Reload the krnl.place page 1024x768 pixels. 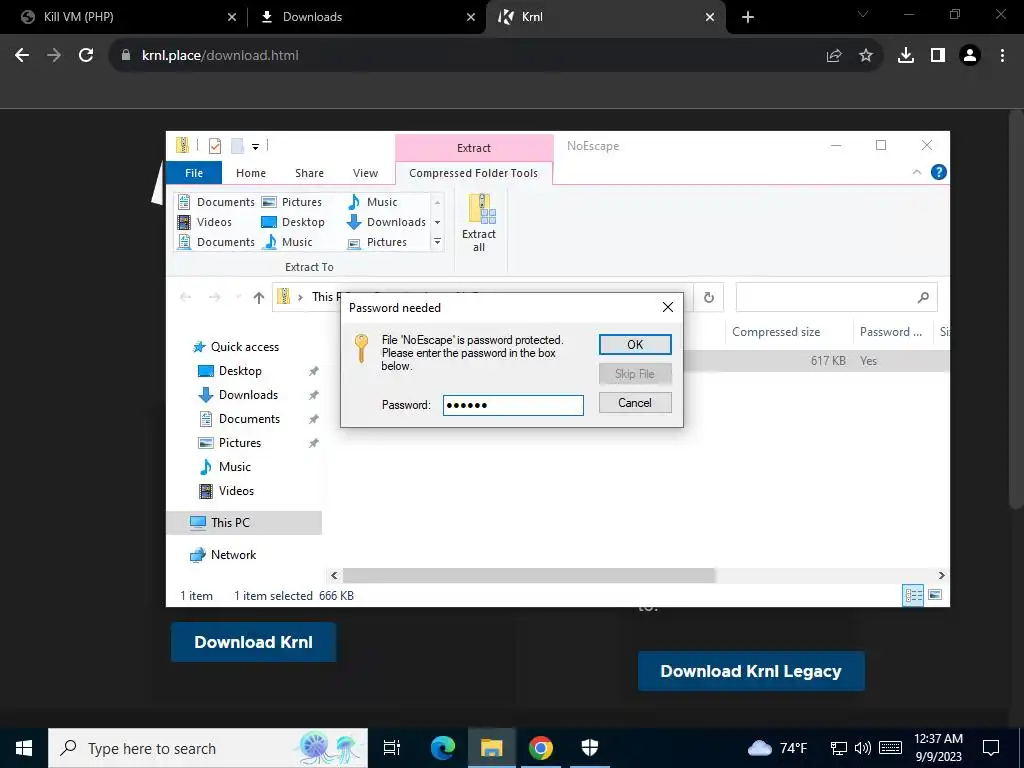click(86, 56)
